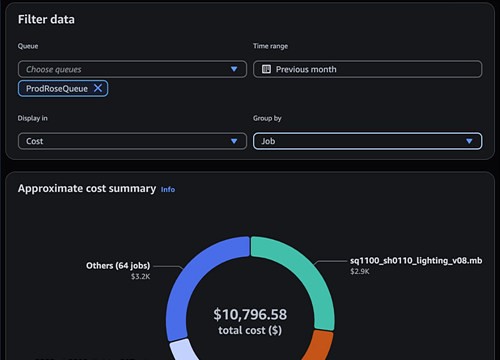The height and width of the screenshot is (360, 500).
Task: Expand the Group by Job dropdown
Action: (368, 141)
